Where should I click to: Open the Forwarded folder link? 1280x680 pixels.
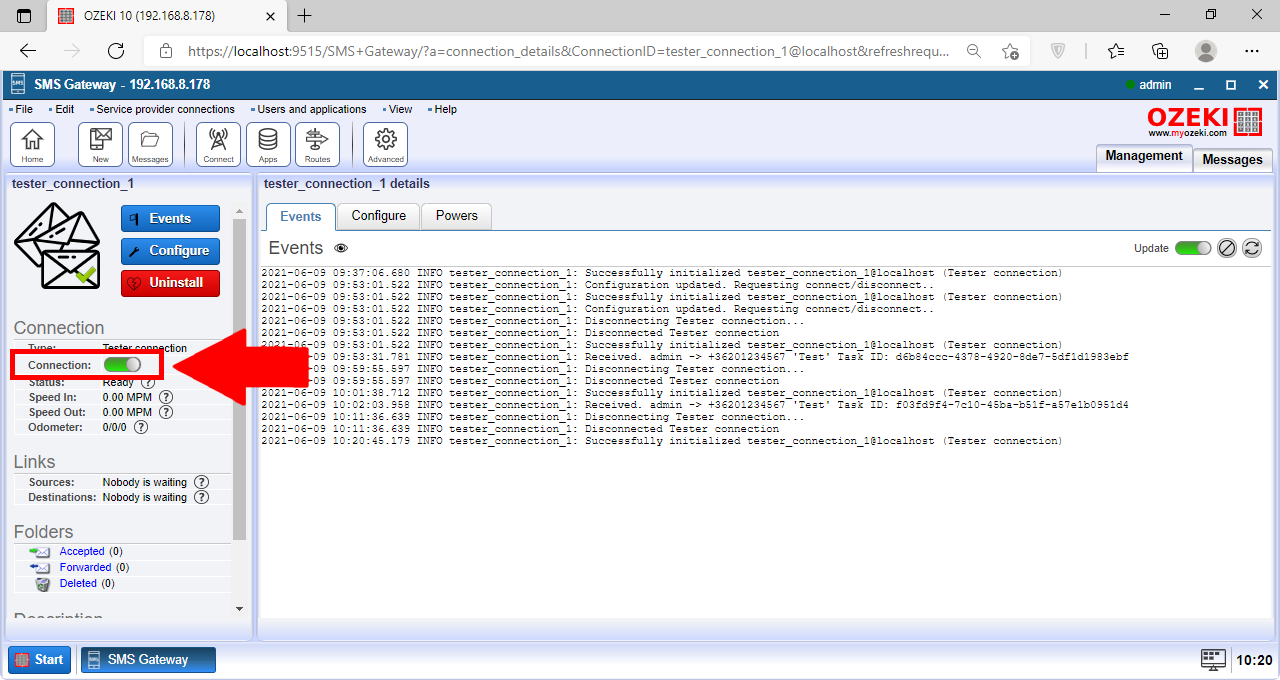pyautogui.click(x=85, y=567)
